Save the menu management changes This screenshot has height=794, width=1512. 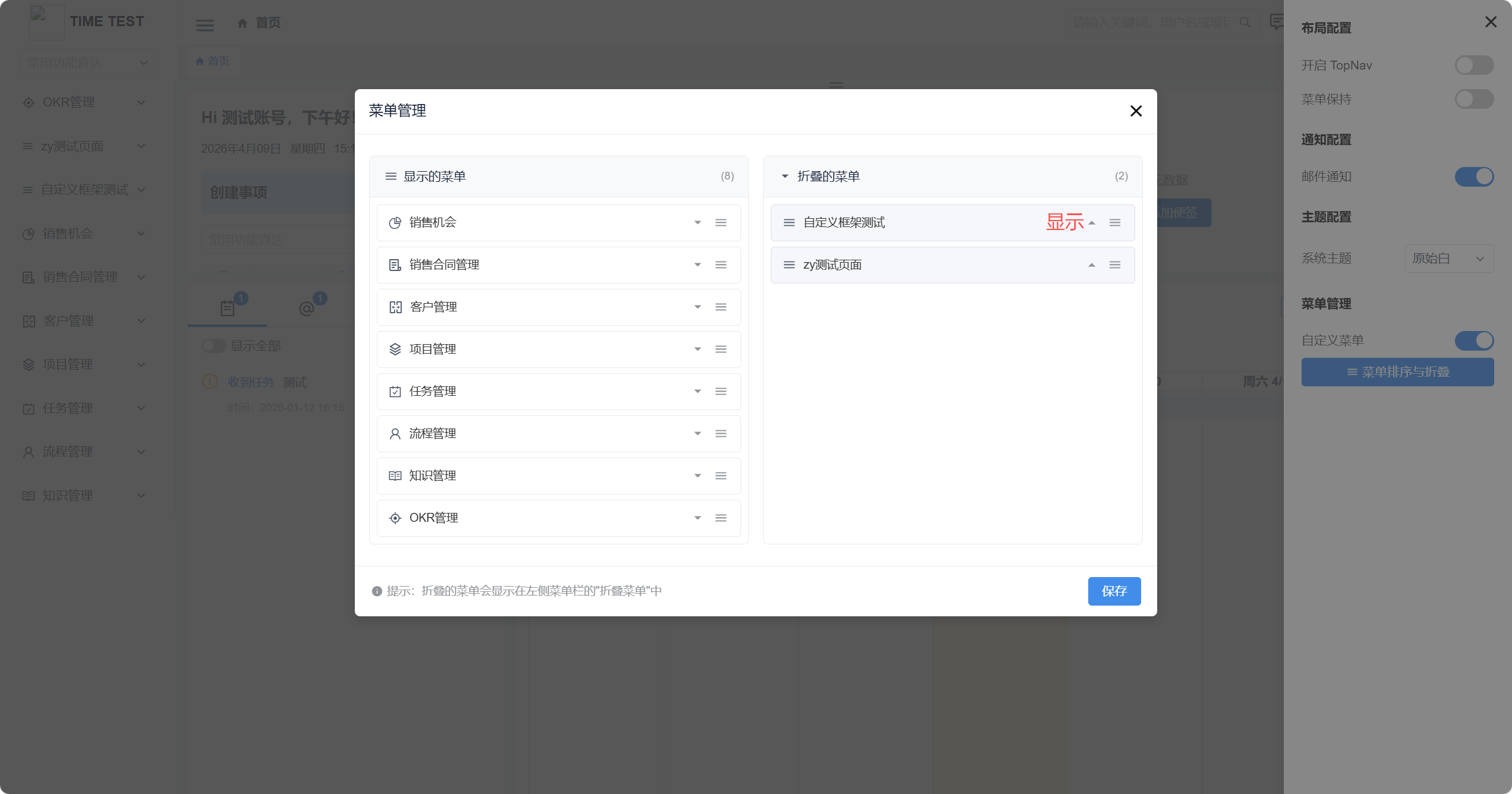pos(1114,591)
